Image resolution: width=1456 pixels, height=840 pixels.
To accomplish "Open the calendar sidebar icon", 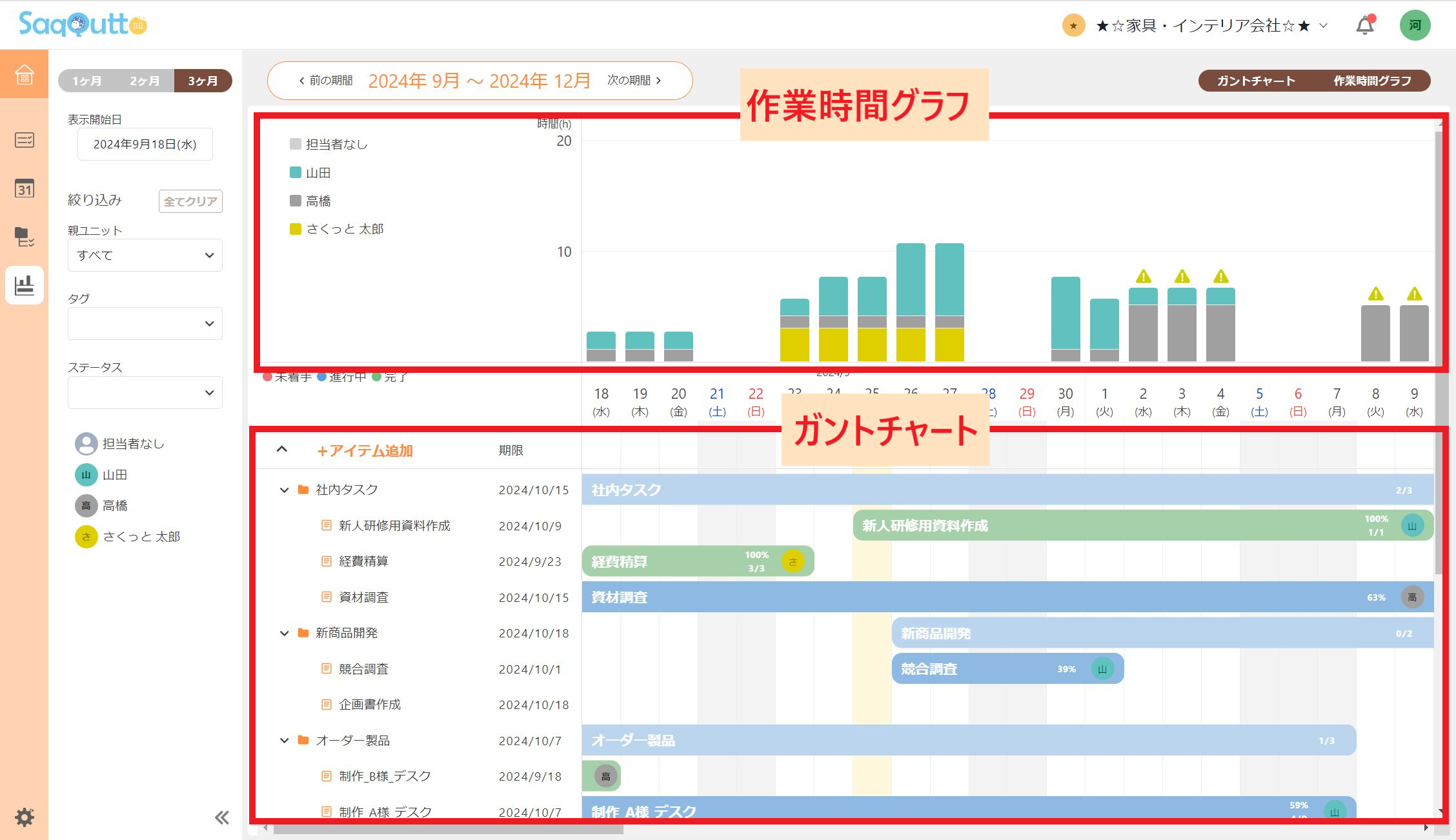I will (24, 188).
